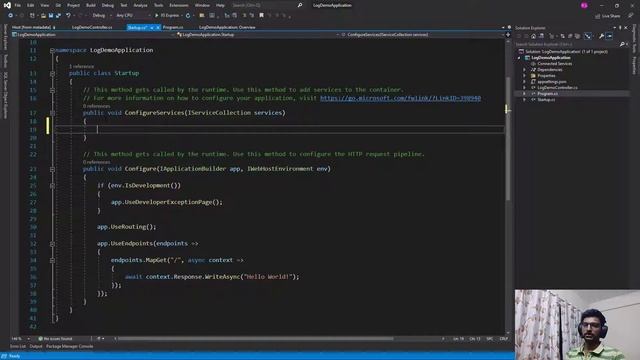
Task: Click the Undo toolbar icon
Action: pos(68,16)
